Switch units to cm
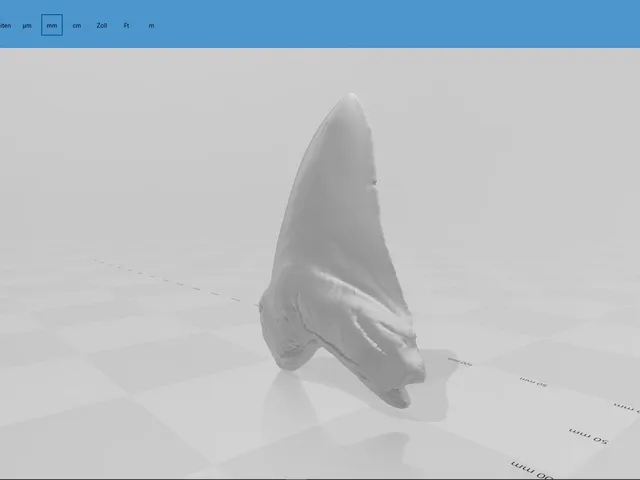 [77, 25]
